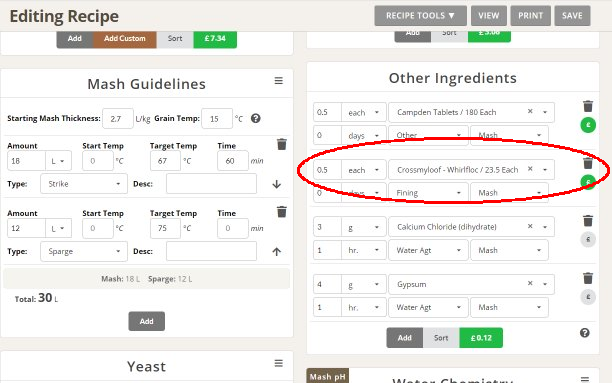Open Gypsum Water Agt type dropdown
The image size is (612, 383).
(x=428, y=308)
